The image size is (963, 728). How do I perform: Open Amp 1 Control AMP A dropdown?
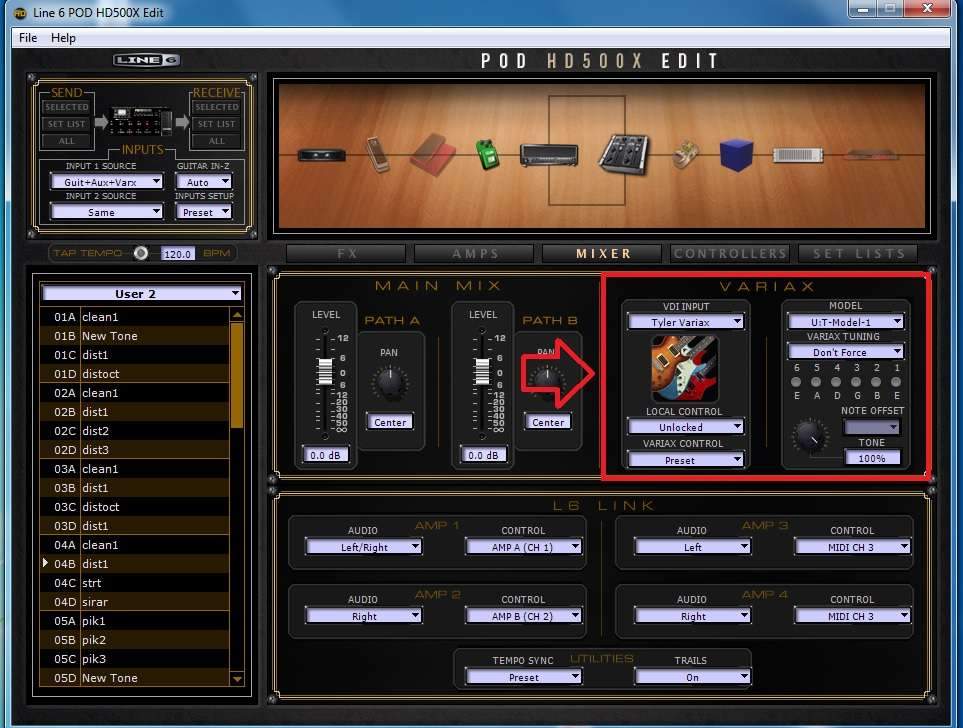tap(524, 547)
